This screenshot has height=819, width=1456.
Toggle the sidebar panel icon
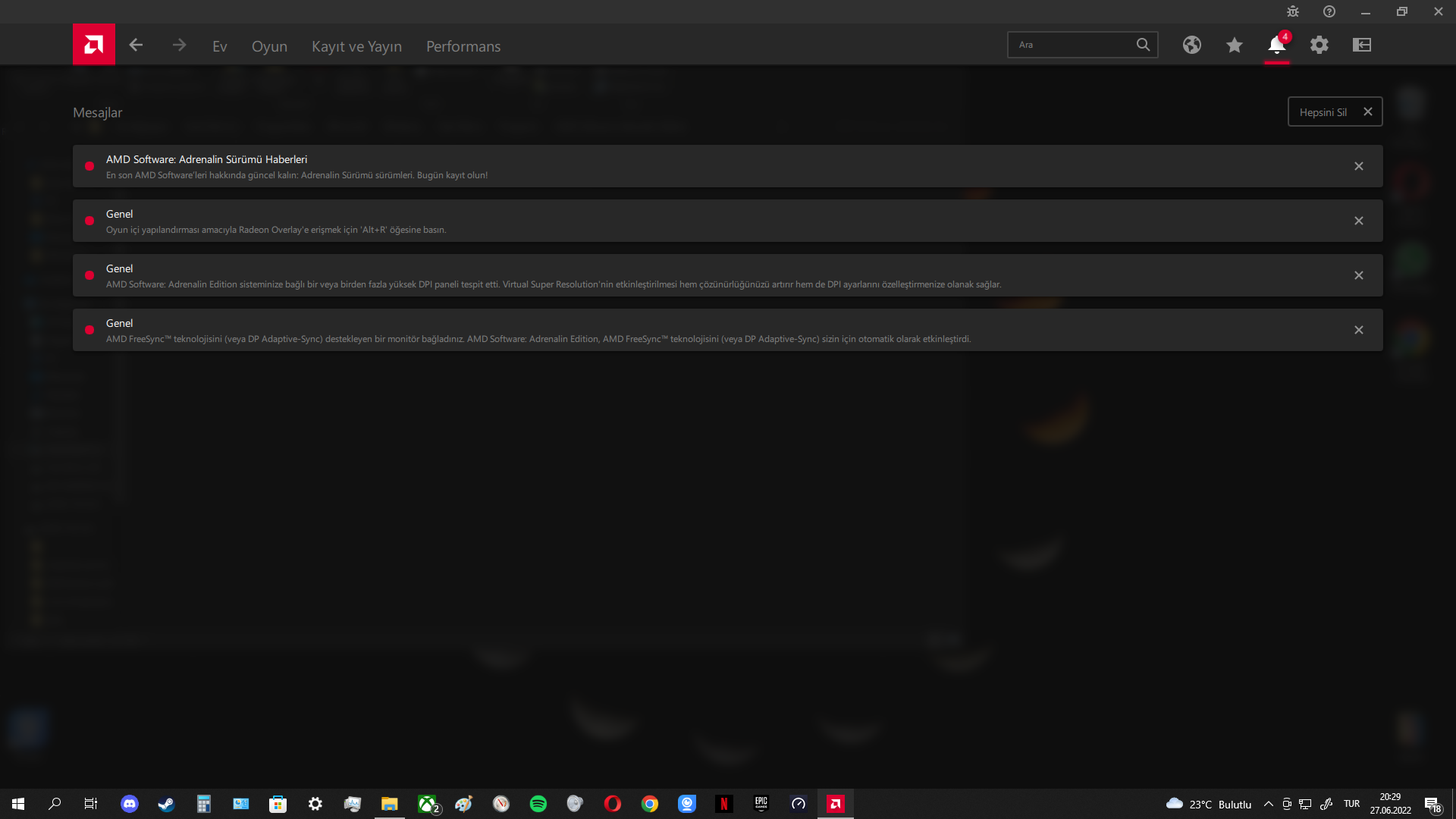(x=1361, y=45)
